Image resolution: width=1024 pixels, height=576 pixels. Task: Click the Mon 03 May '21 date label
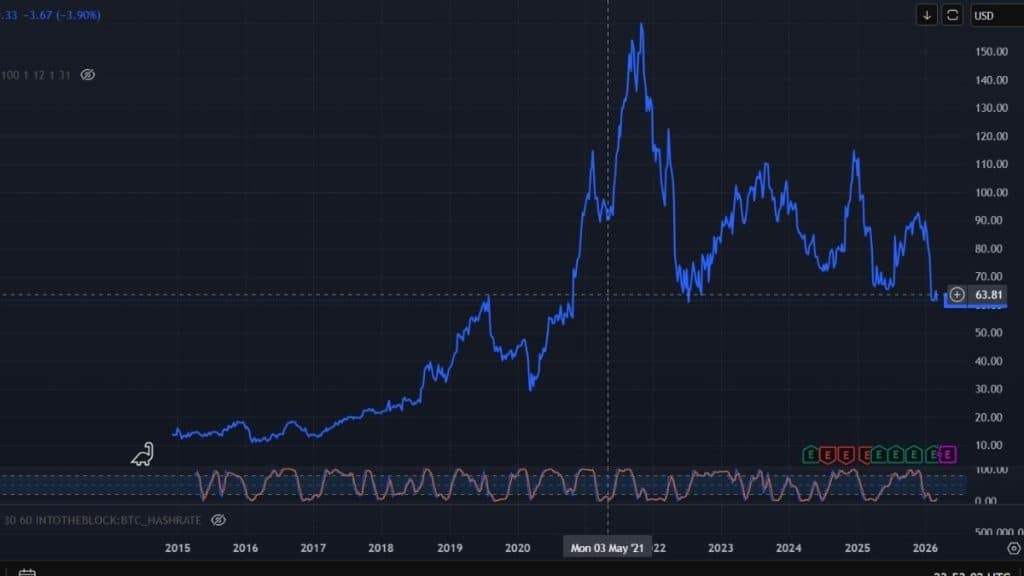click(x=607, y=547)
